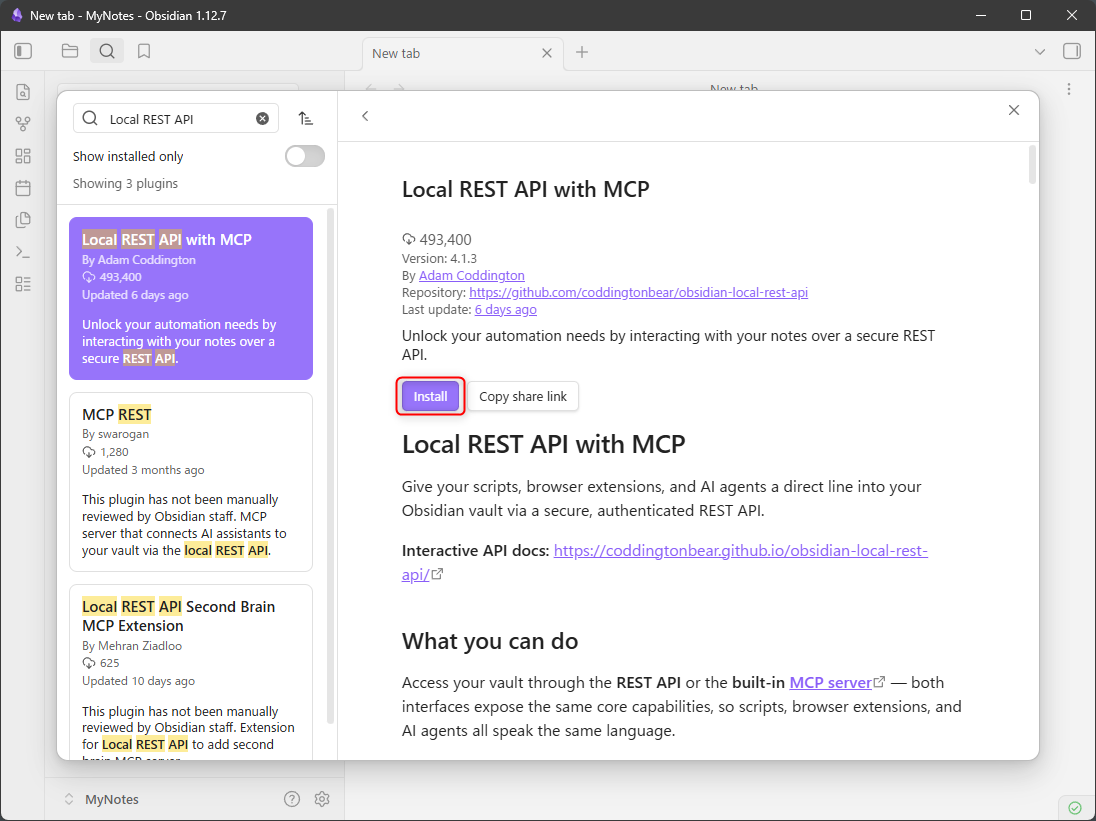This screenshot has width=1096, height=821.
Task: Click the Install button
Action: point(430,396)
